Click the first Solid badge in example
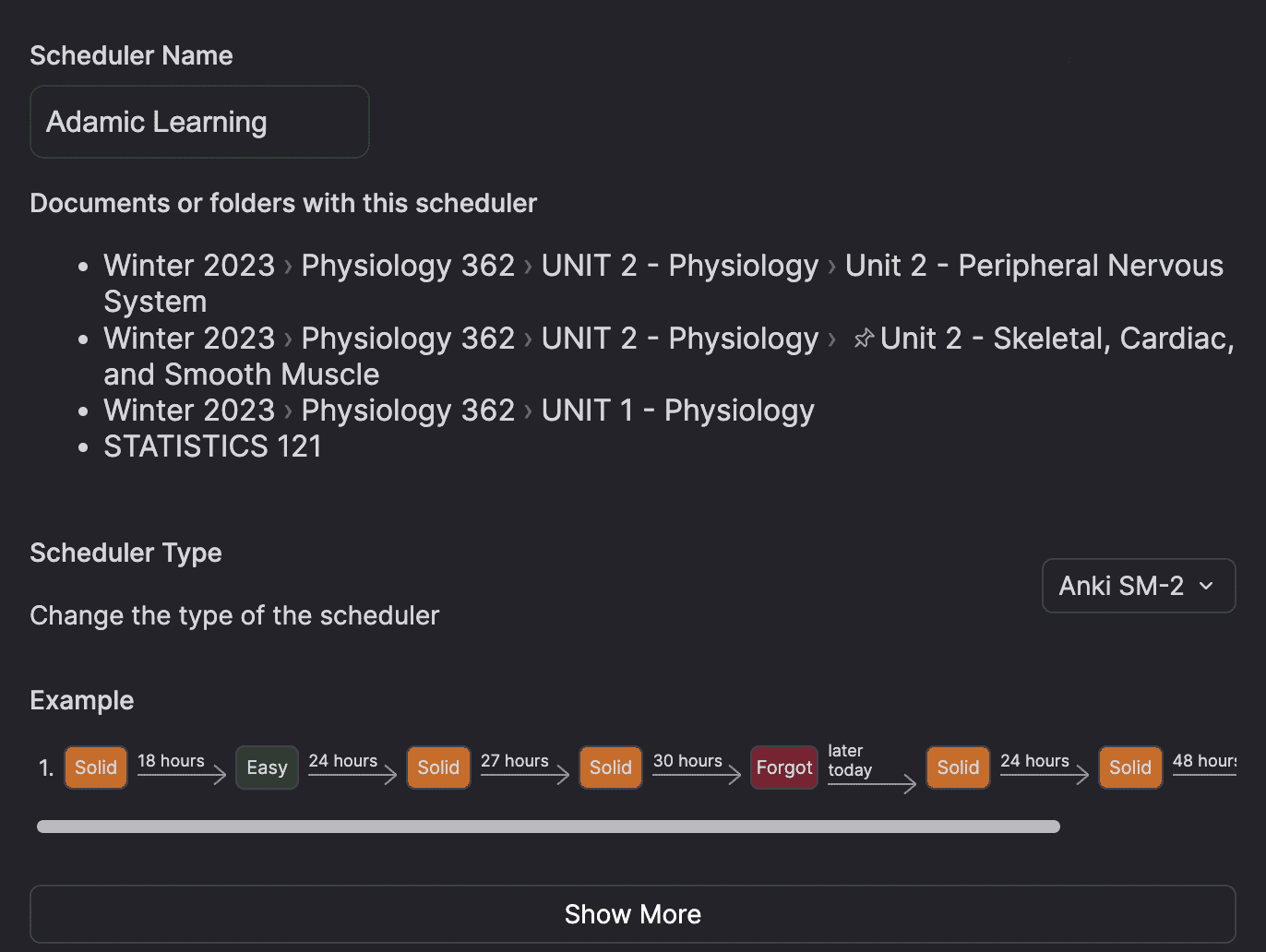The height and width of the screenshot is (952, 1266). [x=96, y=768]
